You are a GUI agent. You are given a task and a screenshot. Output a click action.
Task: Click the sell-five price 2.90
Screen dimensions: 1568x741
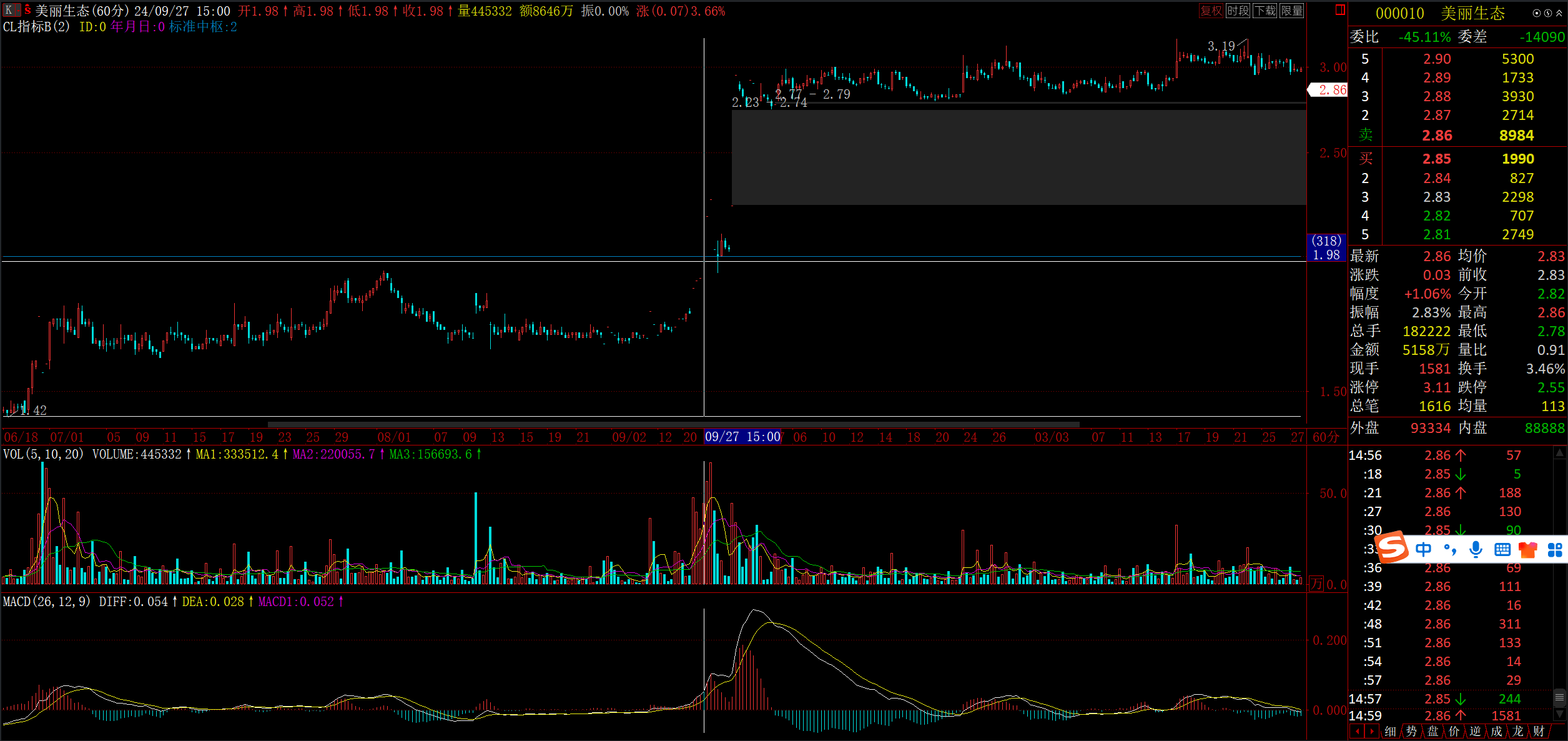(x=1437, y=59)
